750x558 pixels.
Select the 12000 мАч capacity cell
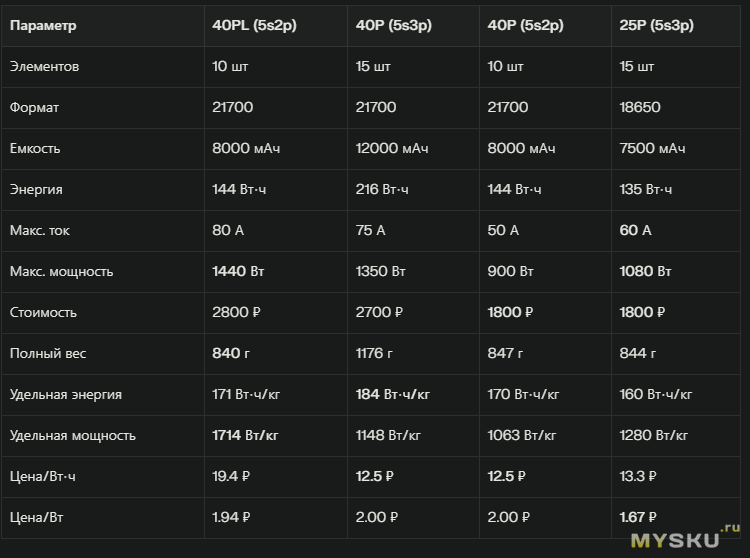pyautogui.click(x=392, y=149)
